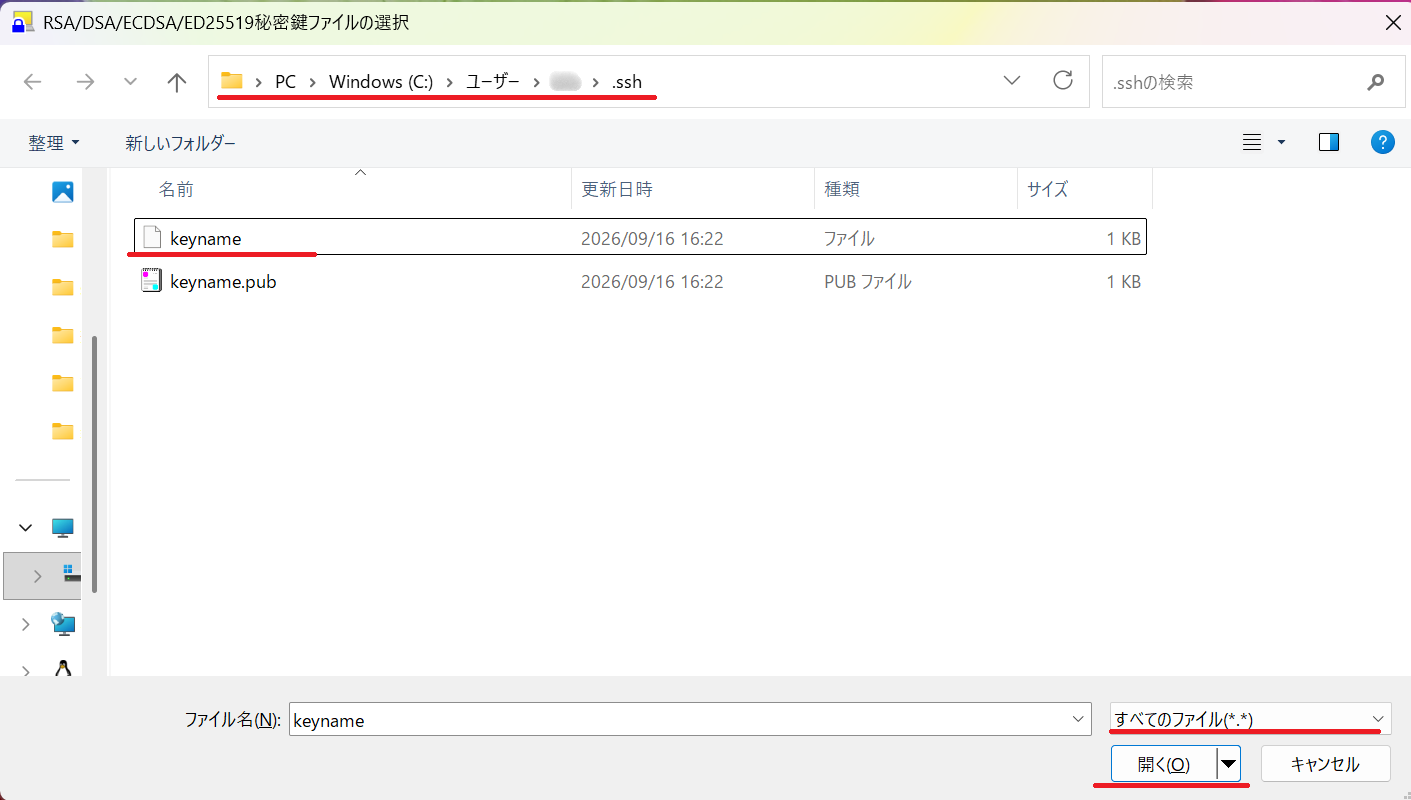Select the PC monitor icon in sidebar
The height and width of the screenshot is (800, 1411).
(x=63, y=527)
